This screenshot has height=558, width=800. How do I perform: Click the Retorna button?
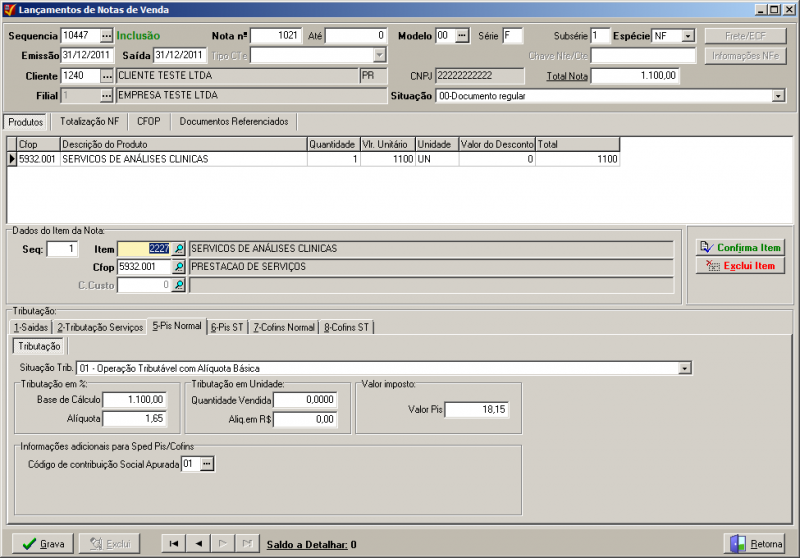[755, 544]
